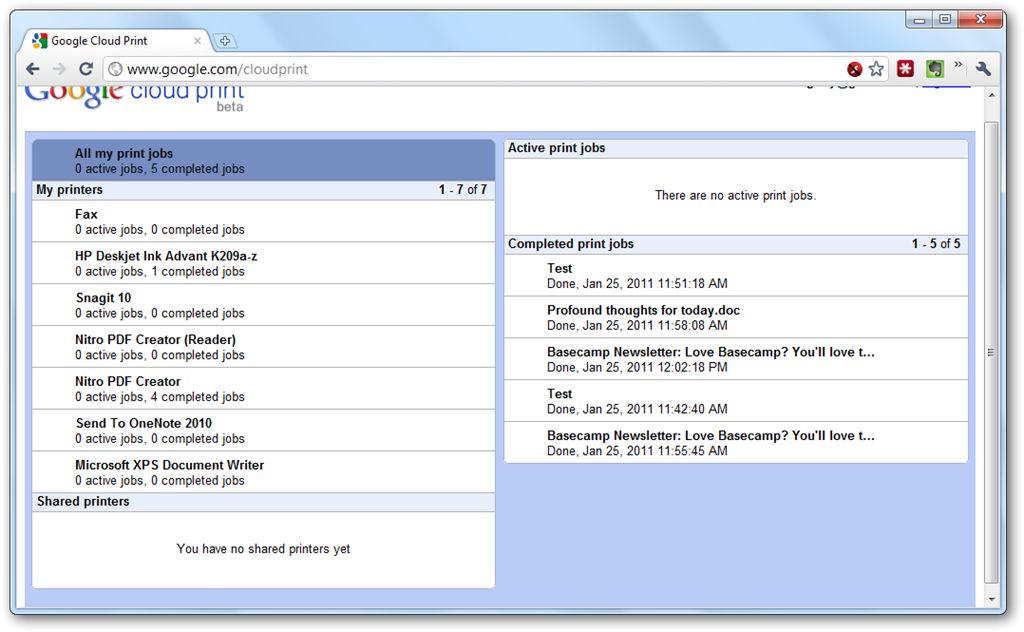1024x632 pixels.
Task: Click the browser forward arrow
Action: point(59,69)
